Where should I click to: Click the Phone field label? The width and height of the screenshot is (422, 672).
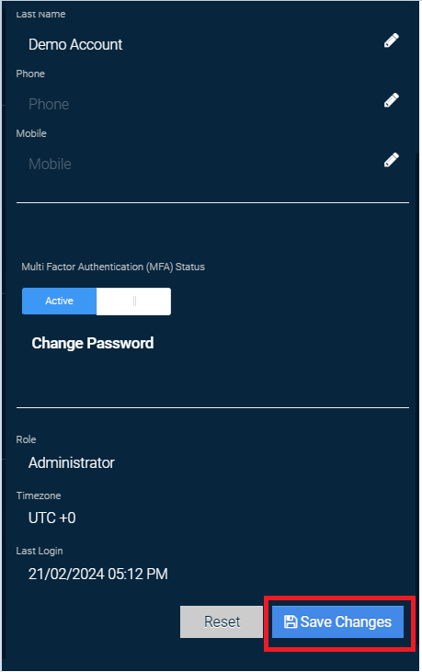pos(30,74)
